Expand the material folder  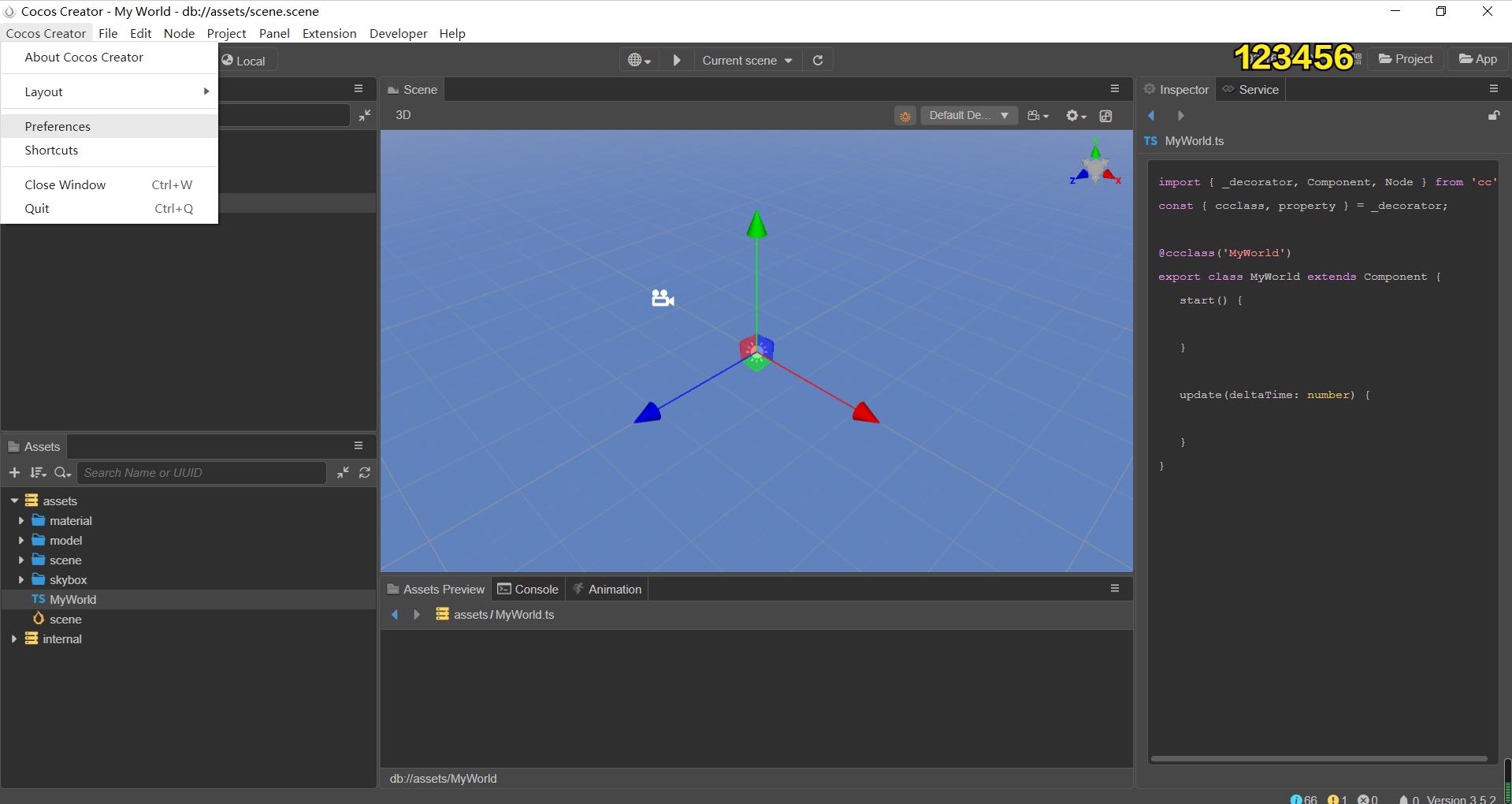(21, 521)
